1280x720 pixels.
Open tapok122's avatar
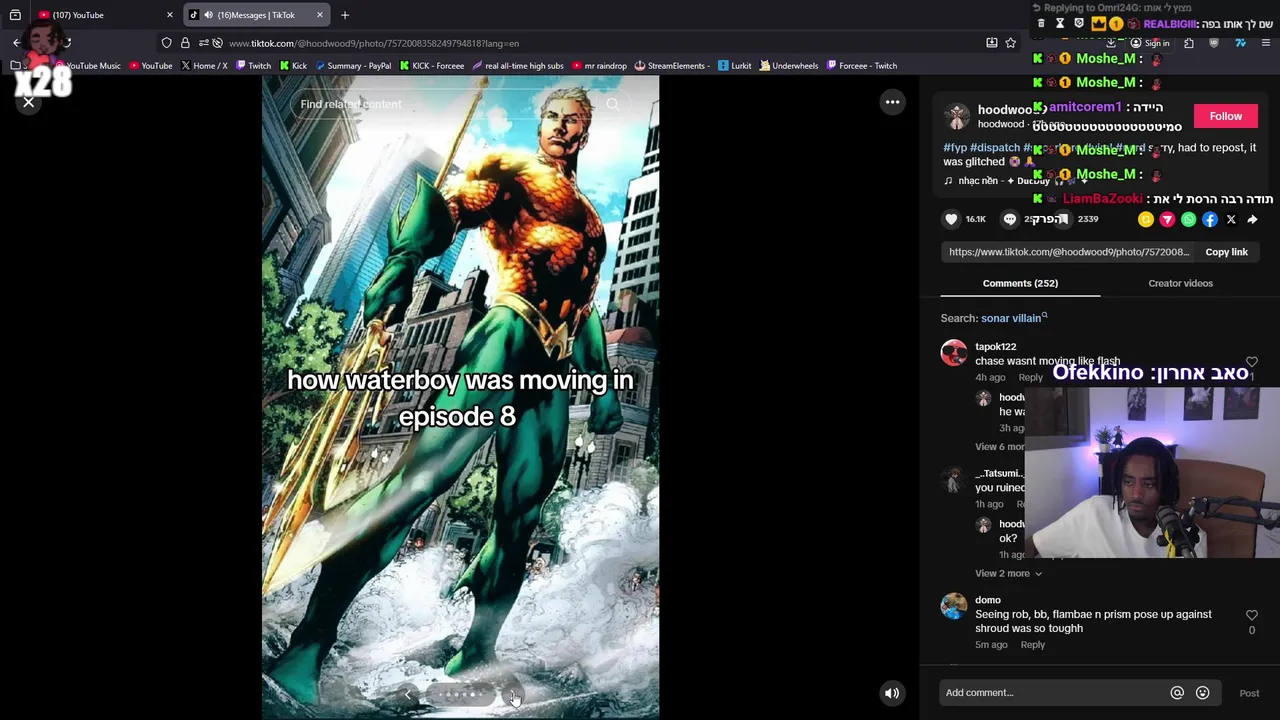tap(954, 353)
